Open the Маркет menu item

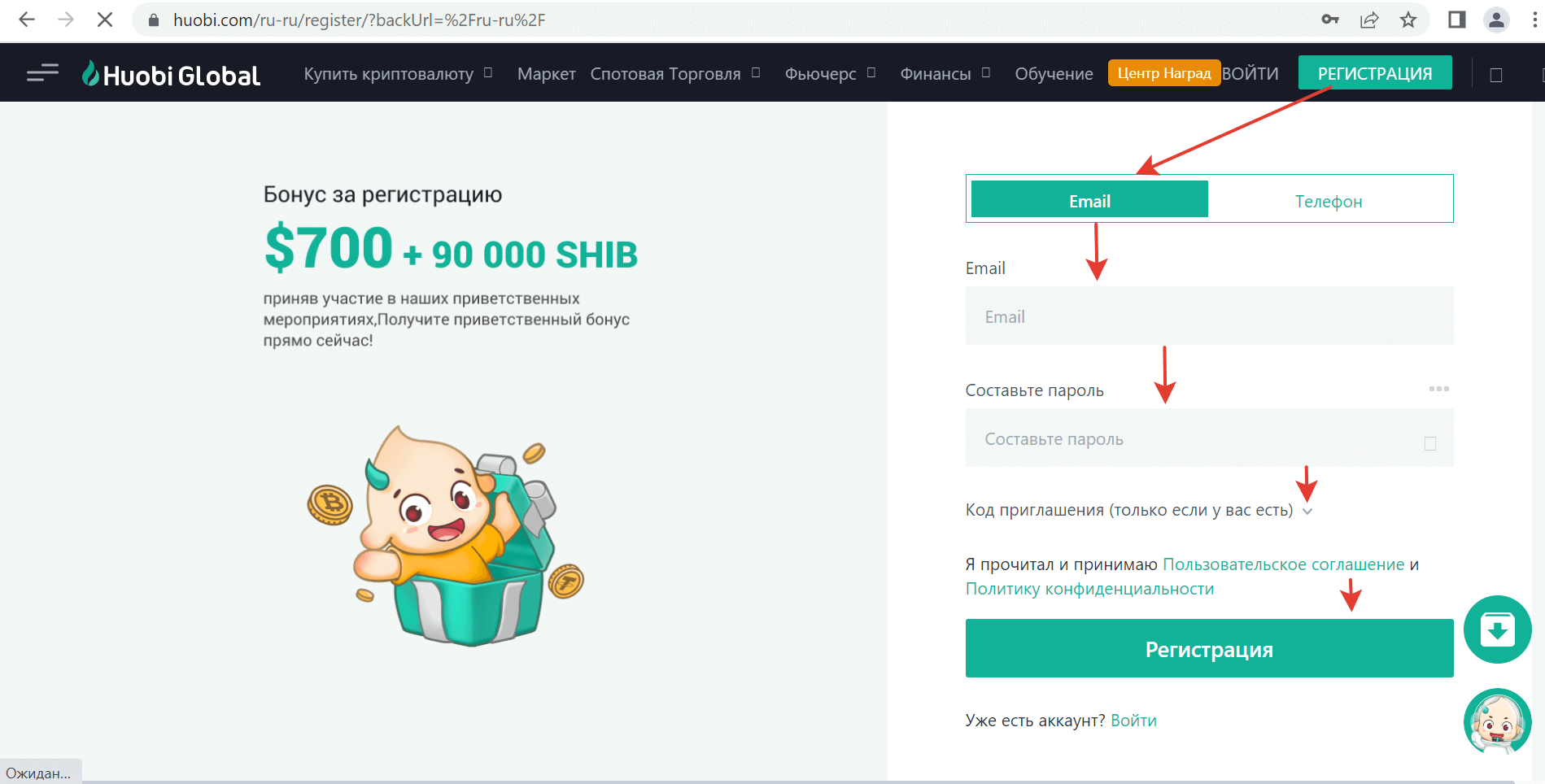point(546,74)
